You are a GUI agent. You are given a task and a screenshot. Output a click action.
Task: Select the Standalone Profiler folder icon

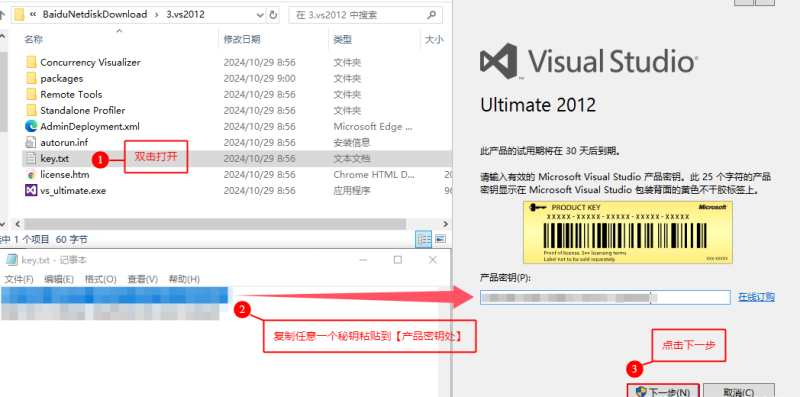(31, 110)
